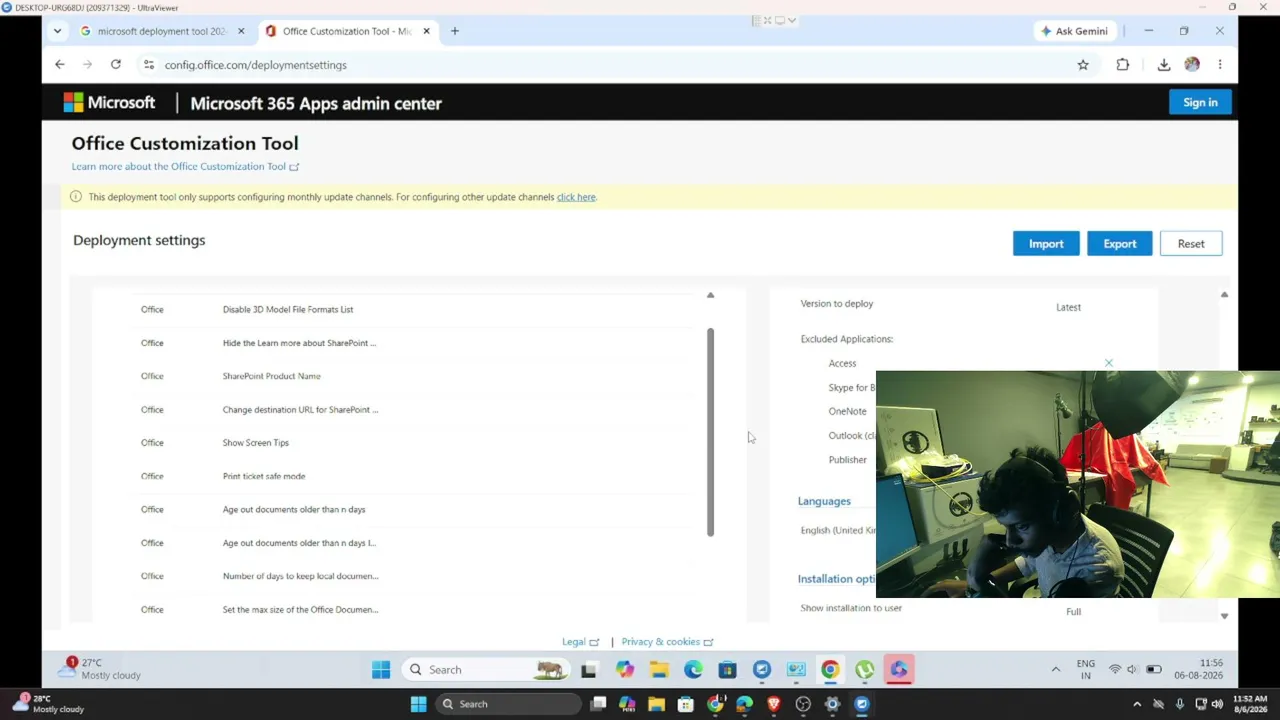Open Ask Gemini in Chrome
The height and width of the screenshot is (720, 1280).
(x=1074, y=31)
